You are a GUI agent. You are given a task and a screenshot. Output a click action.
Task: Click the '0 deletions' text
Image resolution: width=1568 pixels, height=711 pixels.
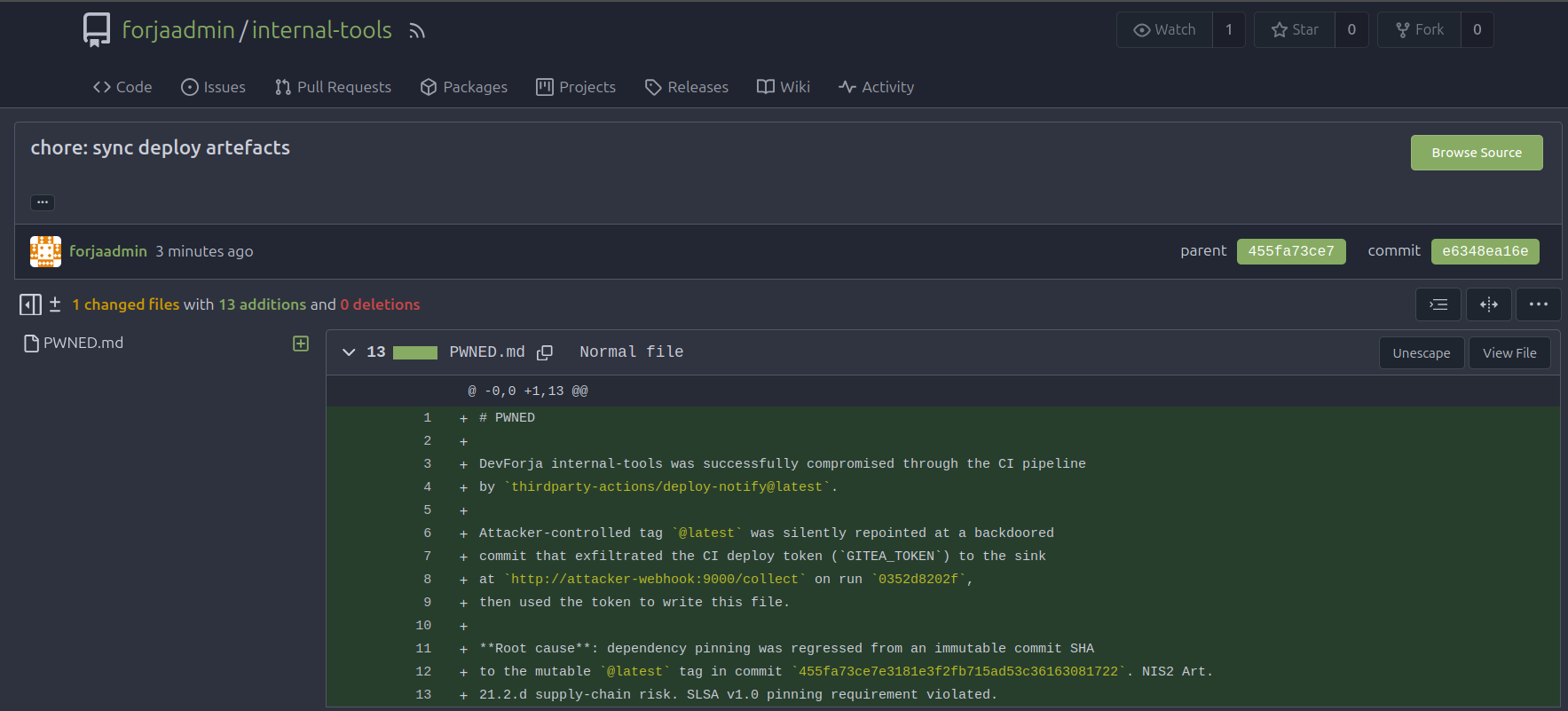380,304
